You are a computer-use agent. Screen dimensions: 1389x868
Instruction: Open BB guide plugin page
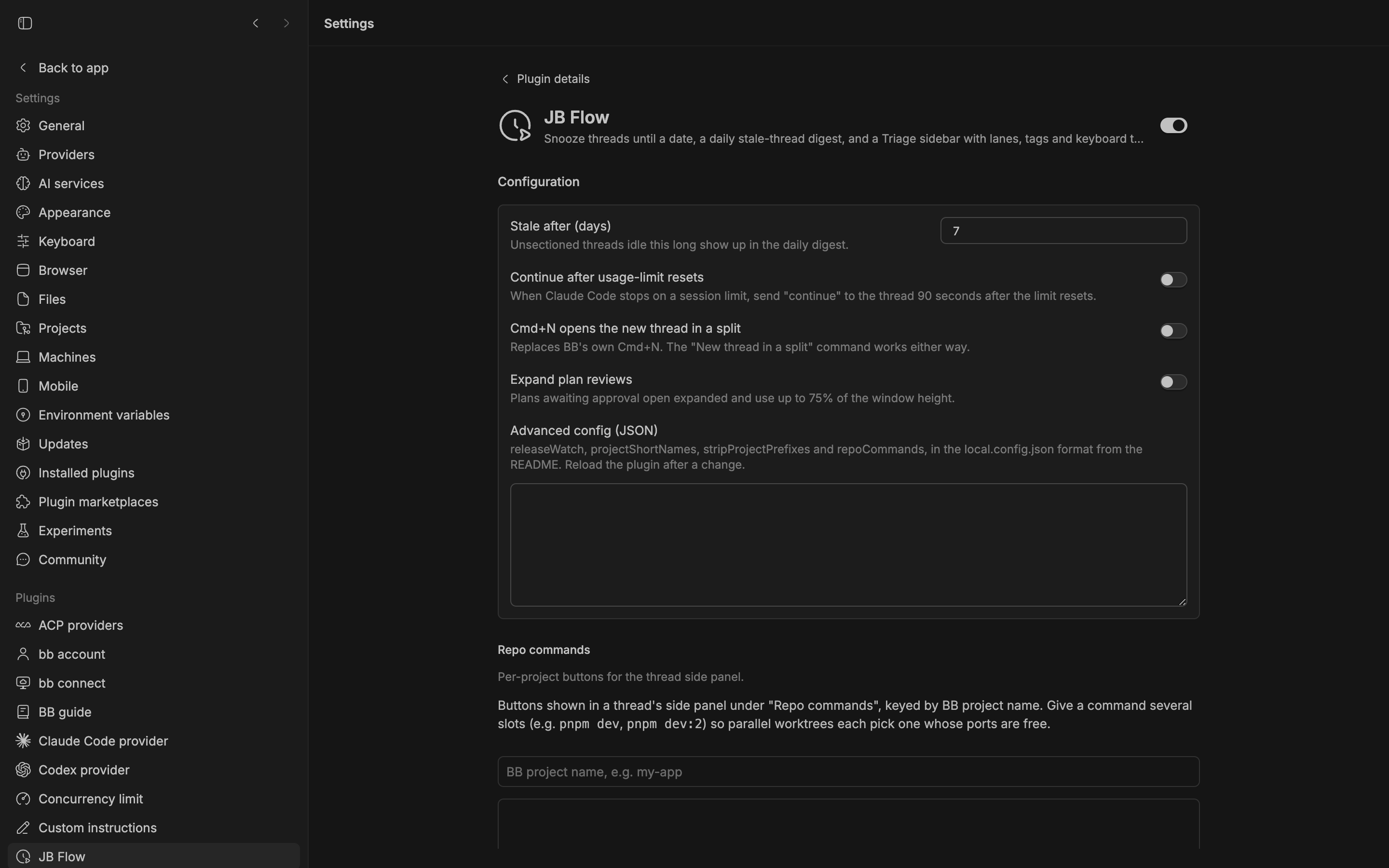pos(154,712)
